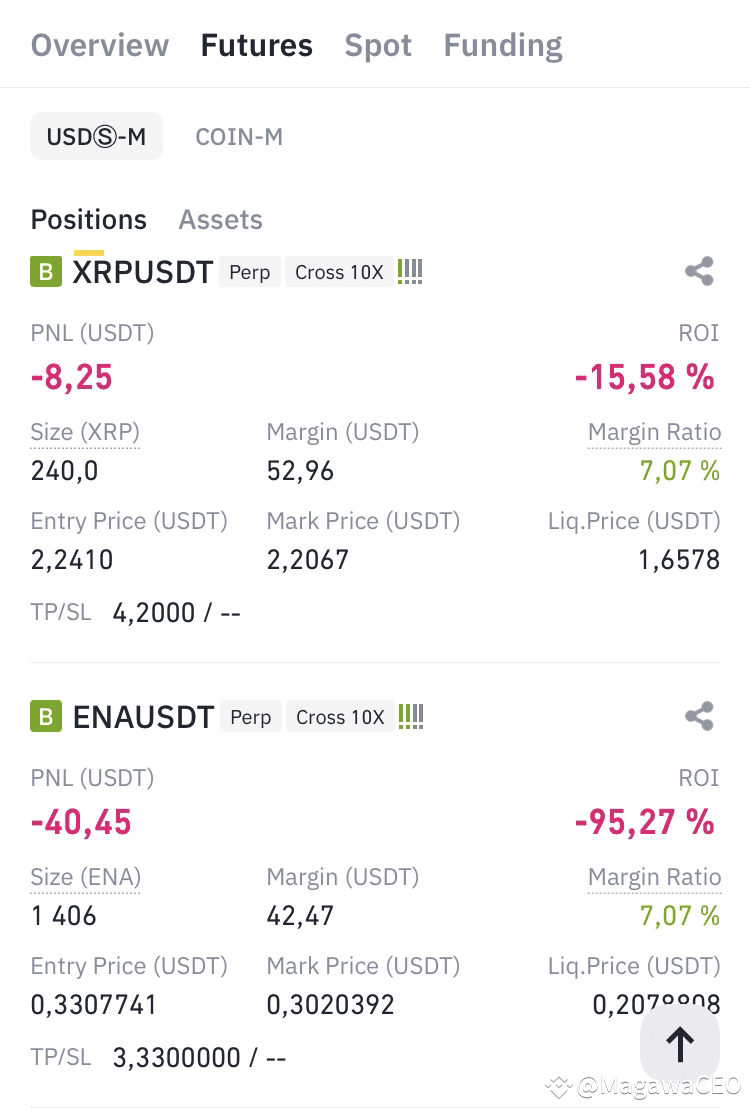Share the XRPUSDT position
Screen dimensions: 750x1108
point(699,271)
